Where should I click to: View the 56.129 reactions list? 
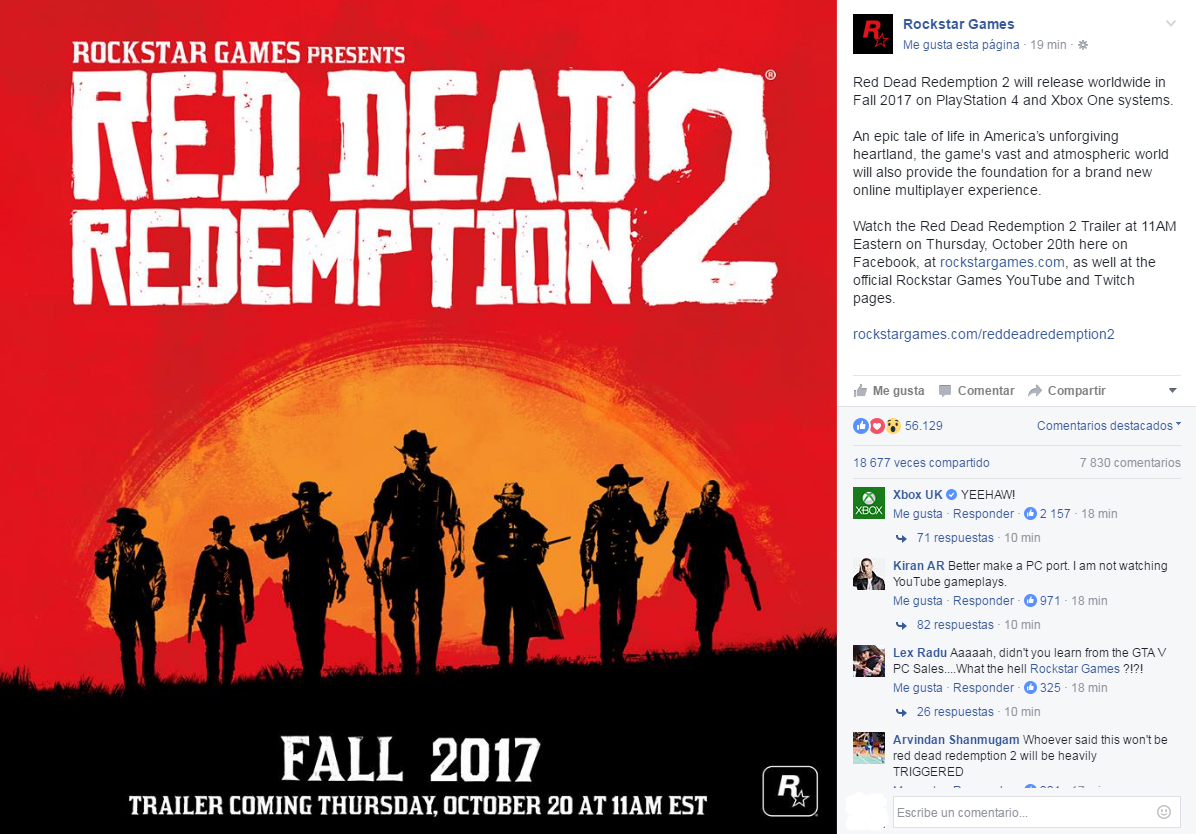pyautogui.click(x=923, y=426)
